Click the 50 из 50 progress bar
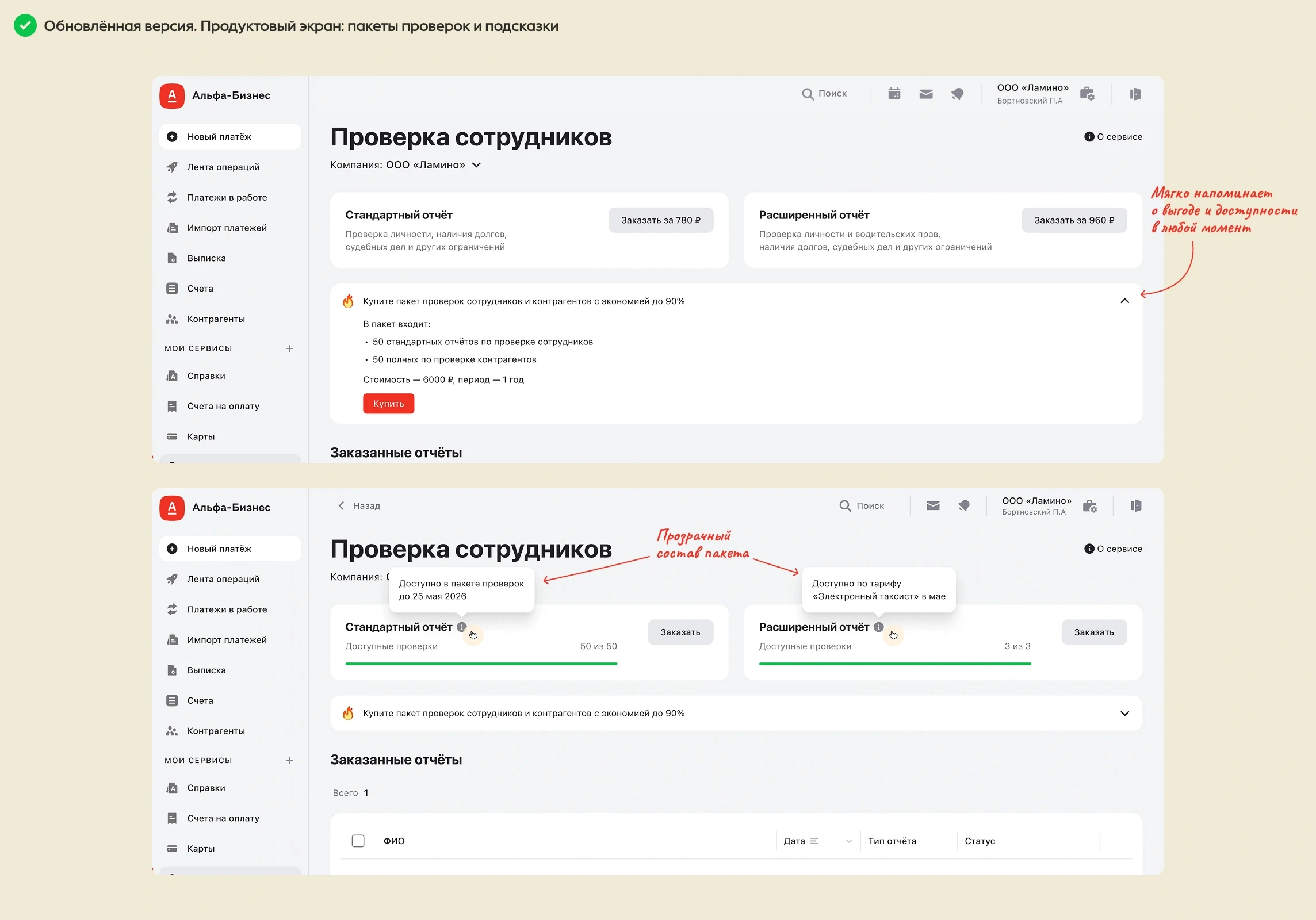The height and width of the screenshot is (920, 1316). click(481, 664)
